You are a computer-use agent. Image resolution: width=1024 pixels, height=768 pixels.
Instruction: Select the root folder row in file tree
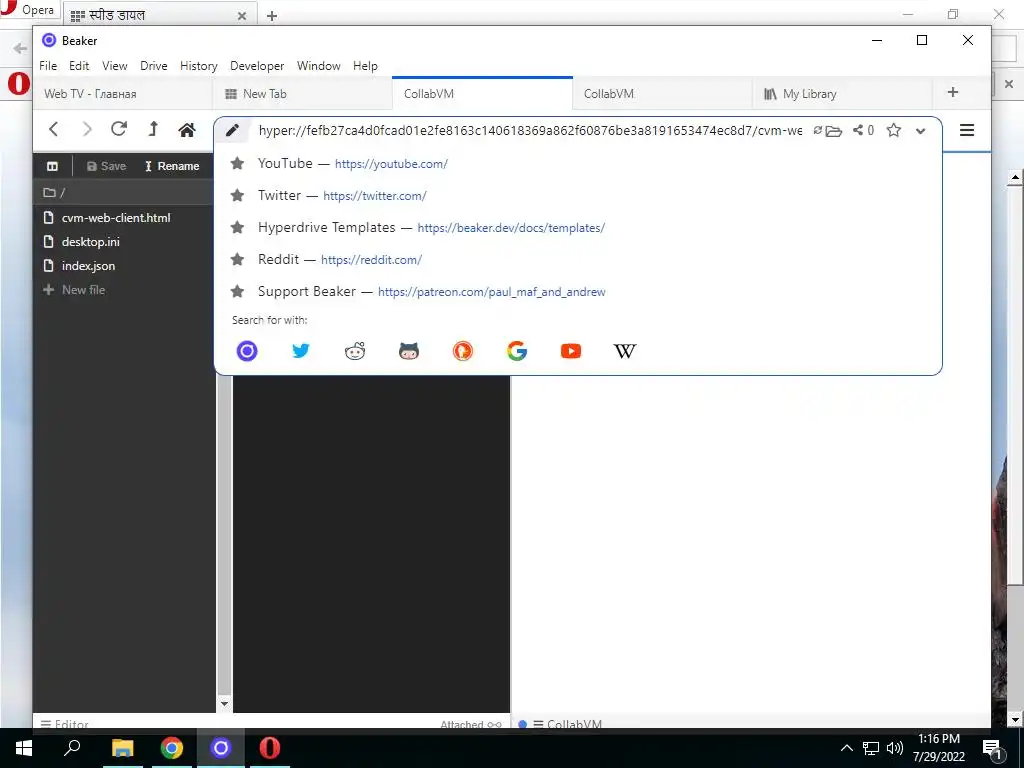coord(123,192)
